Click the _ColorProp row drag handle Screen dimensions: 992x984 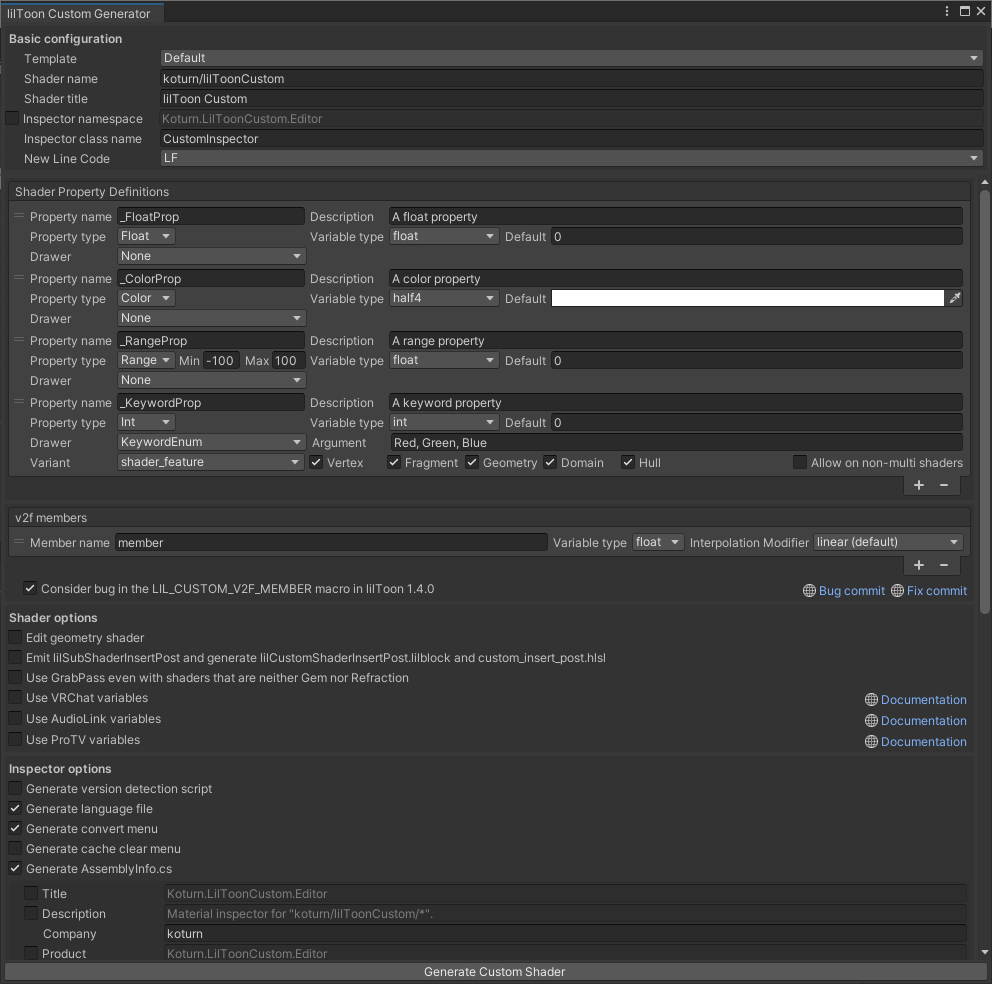click(19, 278)
